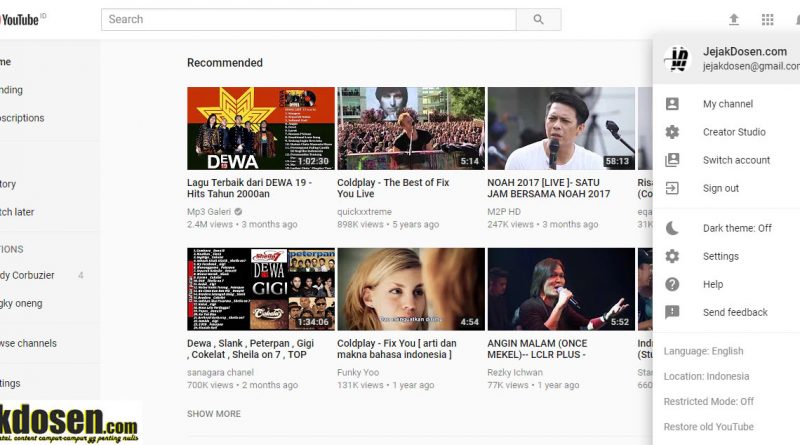The image size is (800, 445).
Task: Click the JejakDosen.com account name
Action: point(744,51)
